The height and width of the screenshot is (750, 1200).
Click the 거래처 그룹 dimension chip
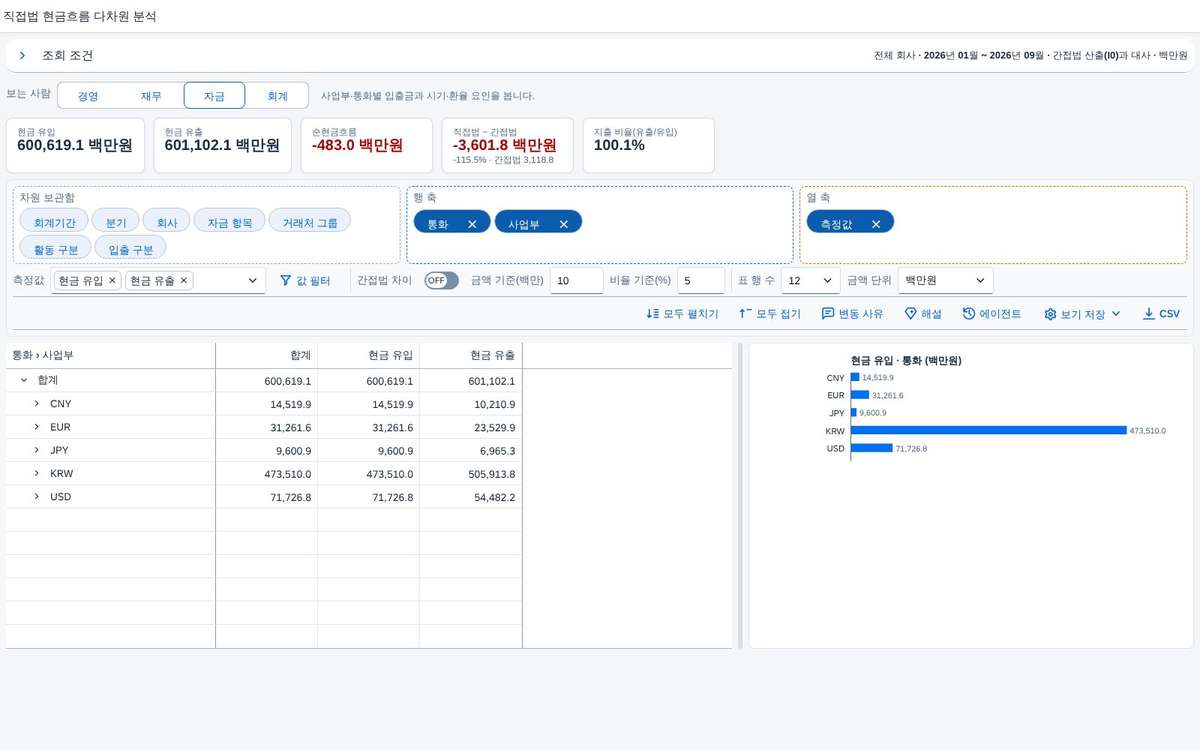point(310,224)
